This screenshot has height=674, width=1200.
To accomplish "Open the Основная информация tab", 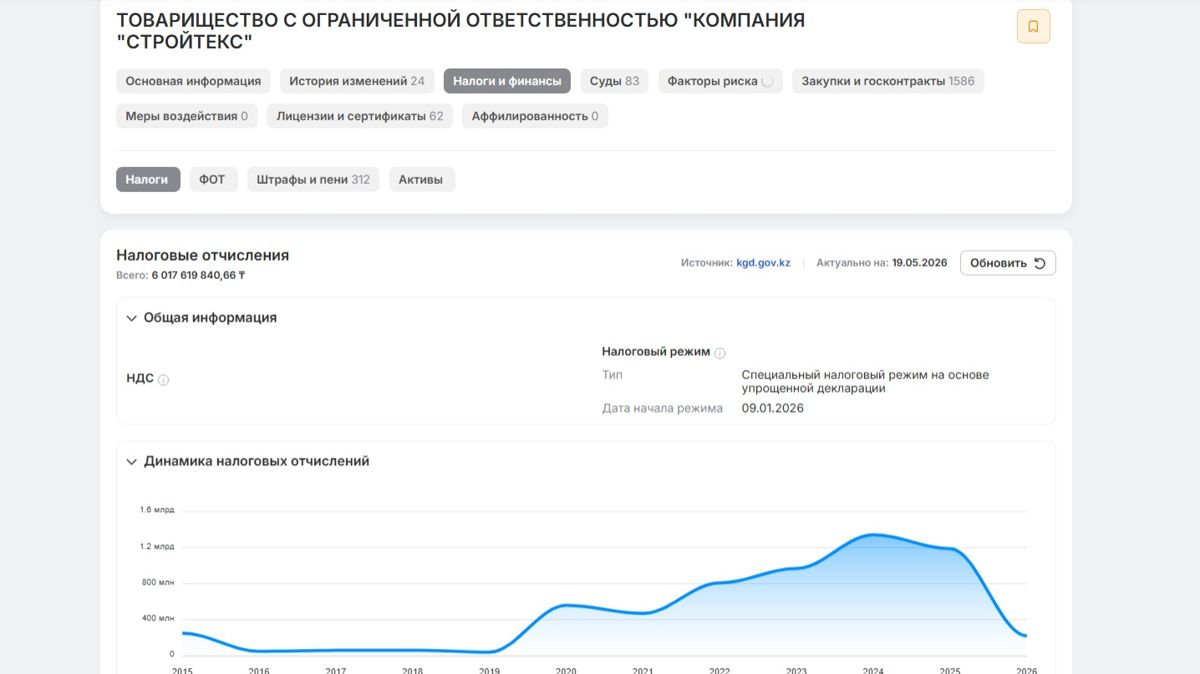I will (x=193, y=81).
